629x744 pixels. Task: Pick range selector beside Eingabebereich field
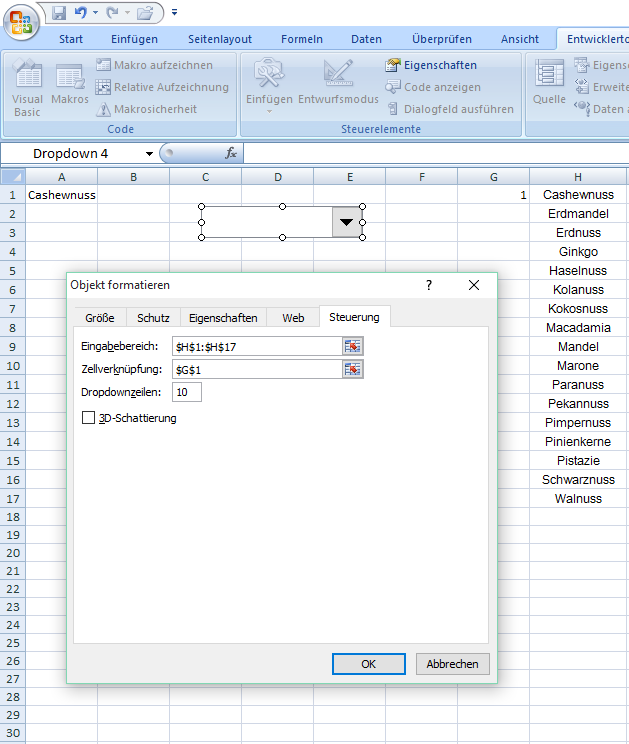352,346
